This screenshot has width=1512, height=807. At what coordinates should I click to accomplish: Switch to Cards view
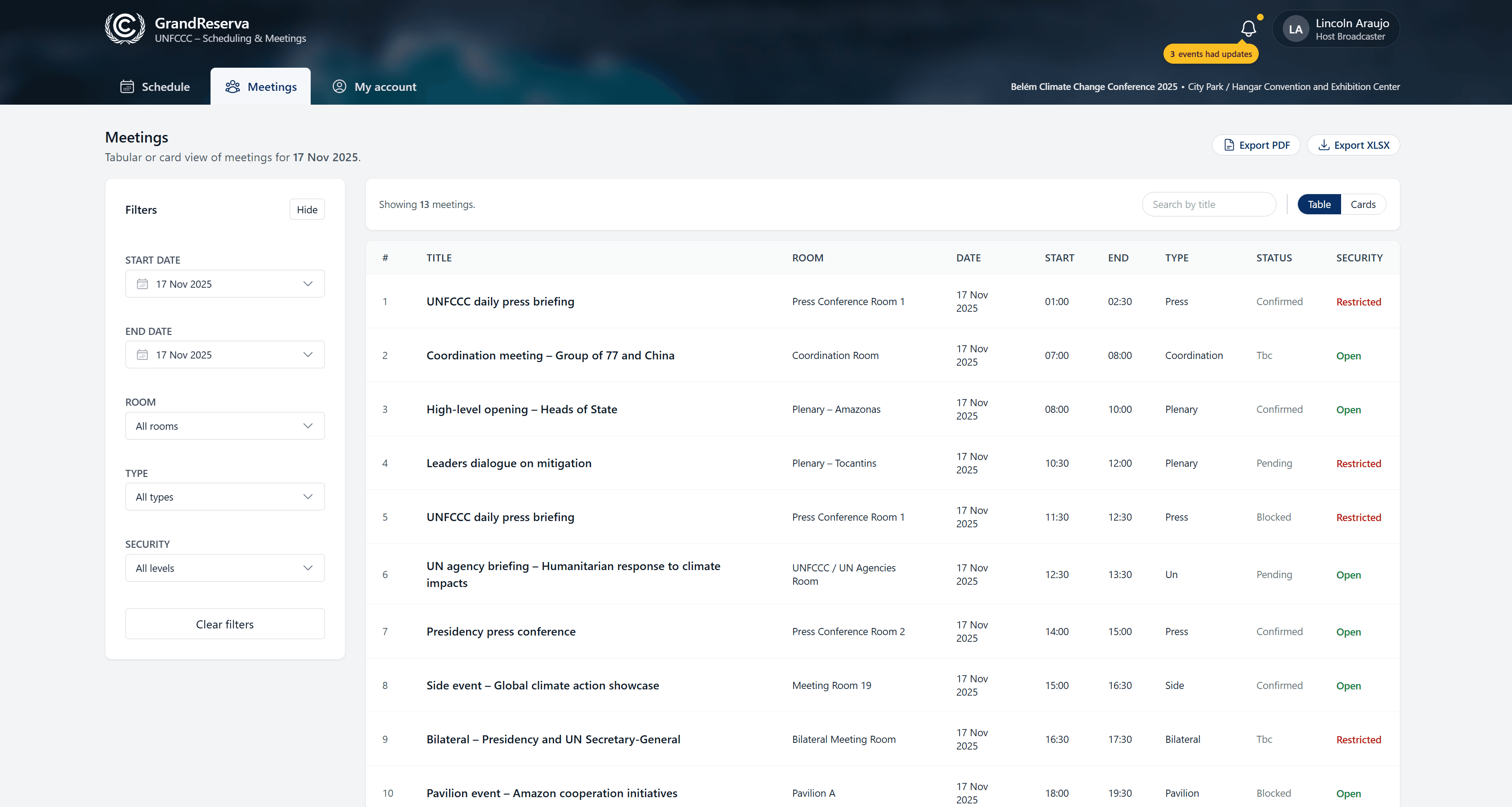click(x=1363, y=204)
